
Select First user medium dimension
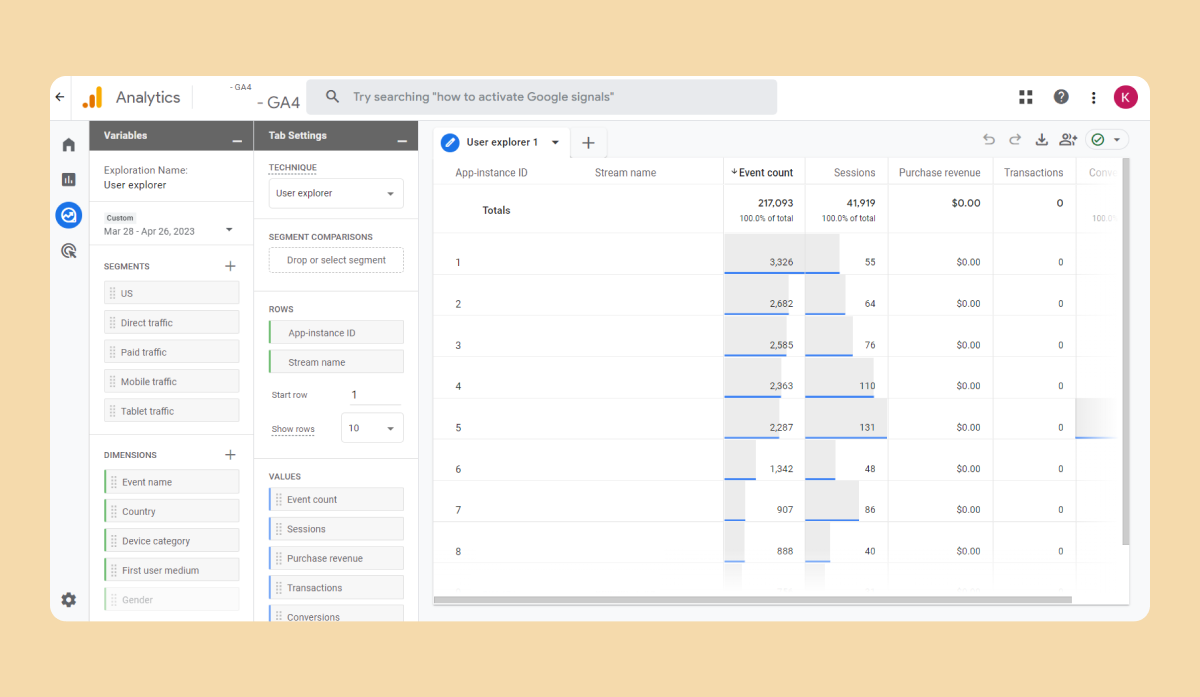pyautogui.click(x=171, y=570)
